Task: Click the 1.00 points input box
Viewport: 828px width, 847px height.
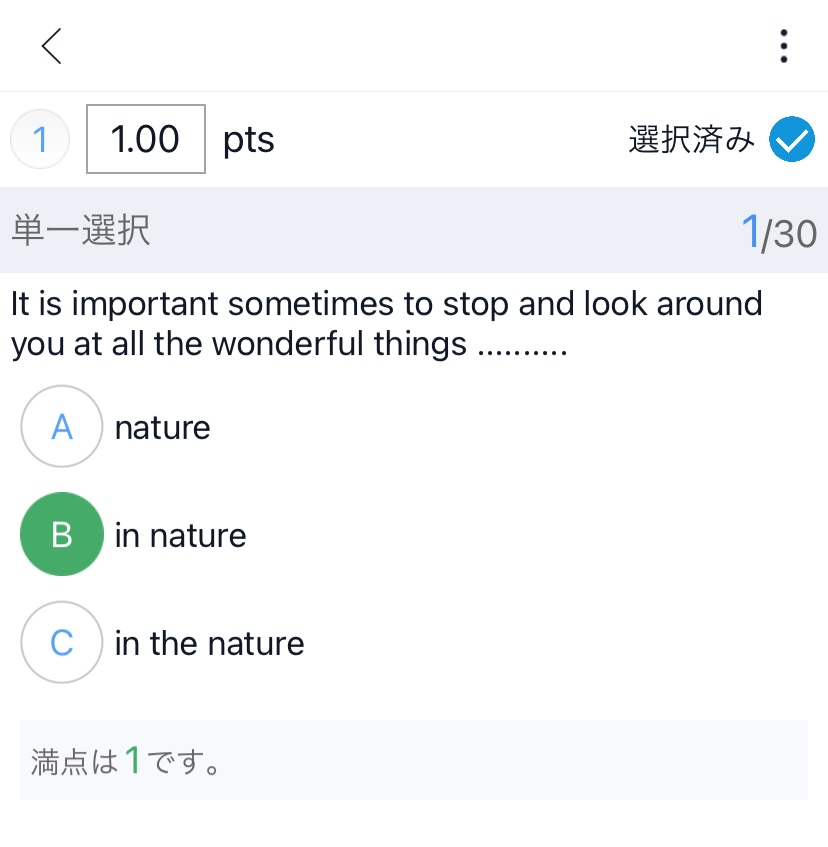Action: [x=146, y=140]
